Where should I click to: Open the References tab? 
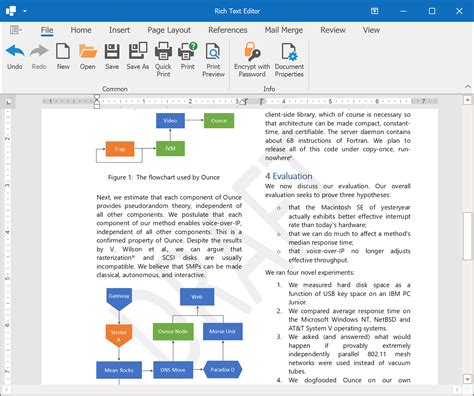tap(228, 30)
